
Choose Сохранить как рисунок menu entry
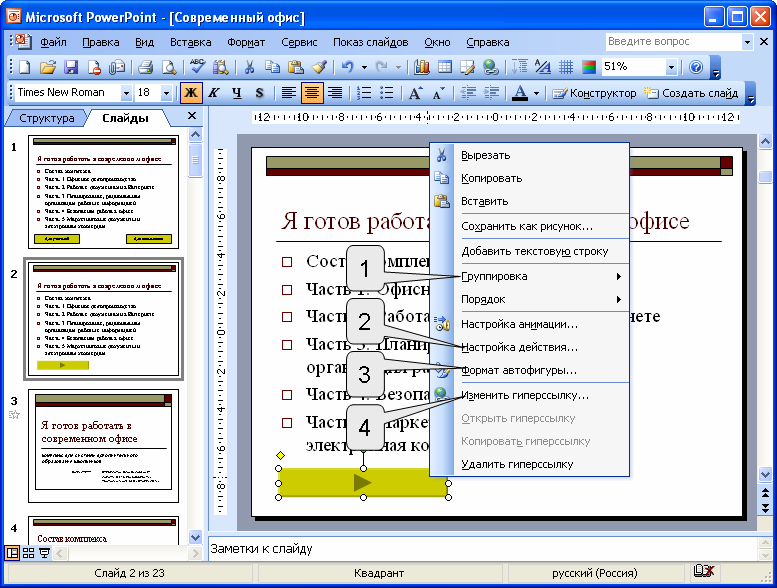(530, 226)
